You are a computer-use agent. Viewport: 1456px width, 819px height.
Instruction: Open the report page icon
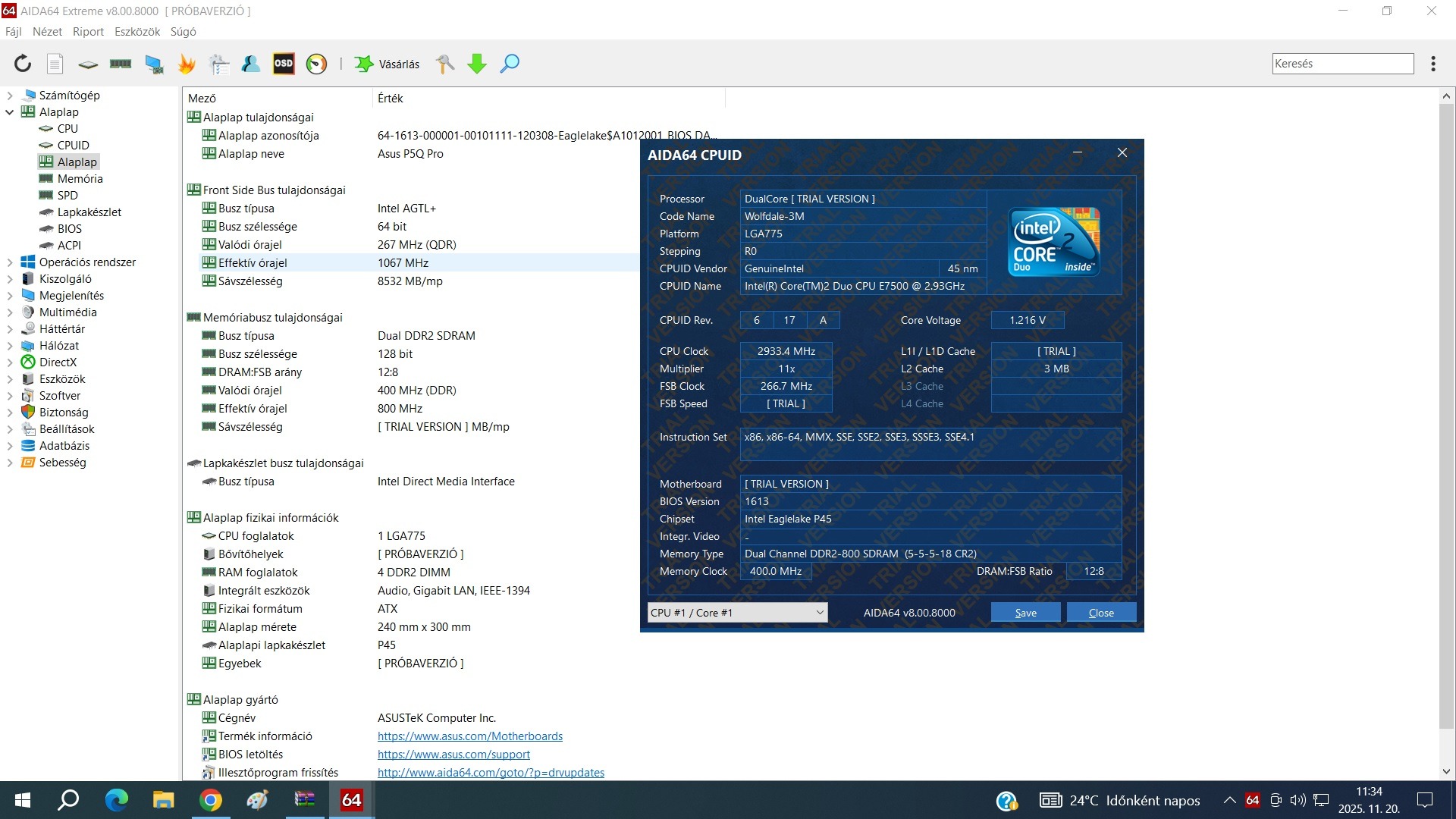(x=55, y=64)
